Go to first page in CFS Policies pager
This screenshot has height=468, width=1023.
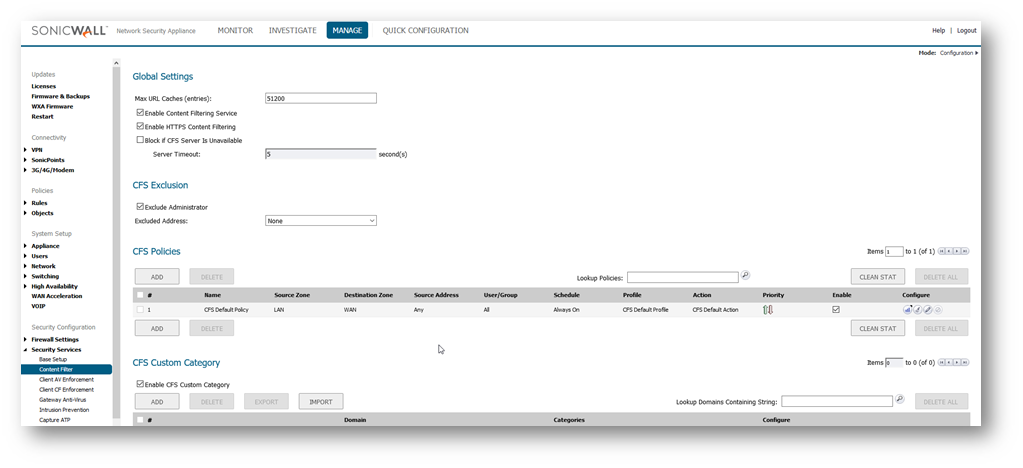coord(940,251)
